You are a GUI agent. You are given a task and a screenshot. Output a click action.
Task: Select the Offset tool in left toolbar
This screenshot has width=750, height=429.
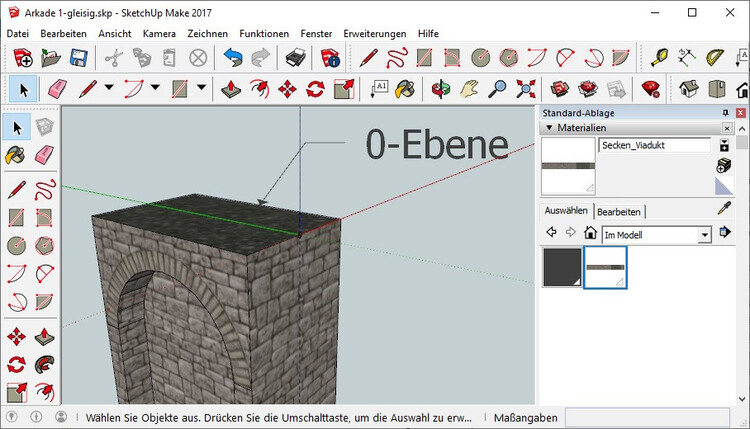pyautogui.click(x=44, y=393)
